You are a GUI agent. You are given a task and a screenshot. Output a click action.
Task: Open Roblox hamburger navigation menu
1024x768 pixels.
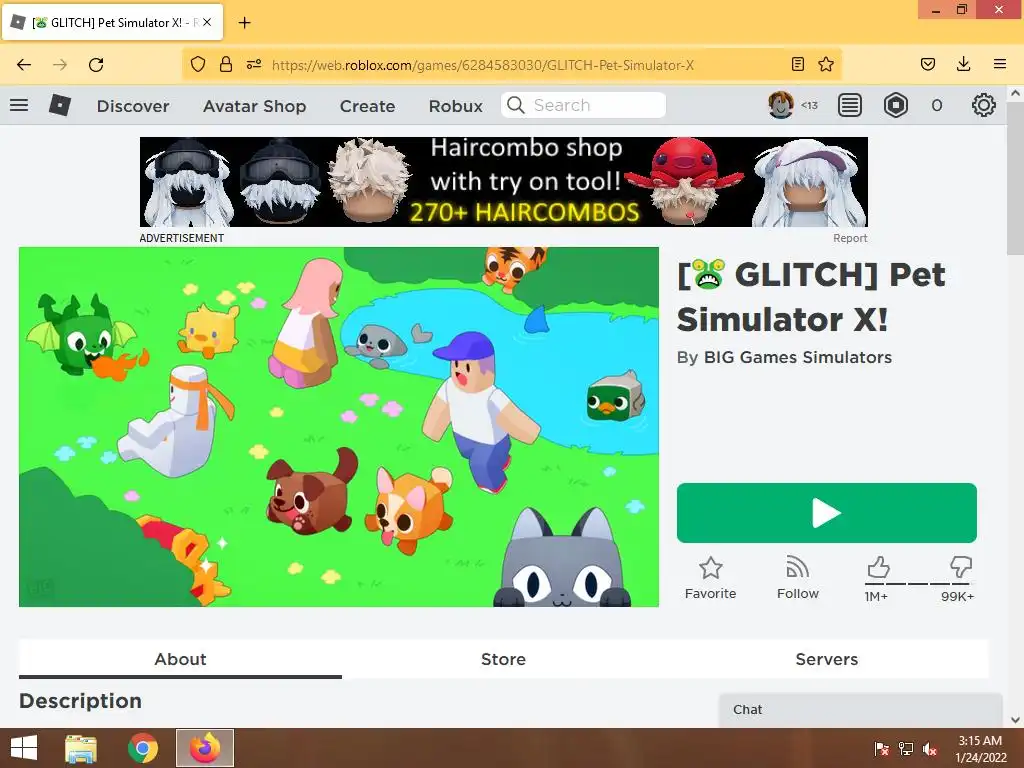19,105
